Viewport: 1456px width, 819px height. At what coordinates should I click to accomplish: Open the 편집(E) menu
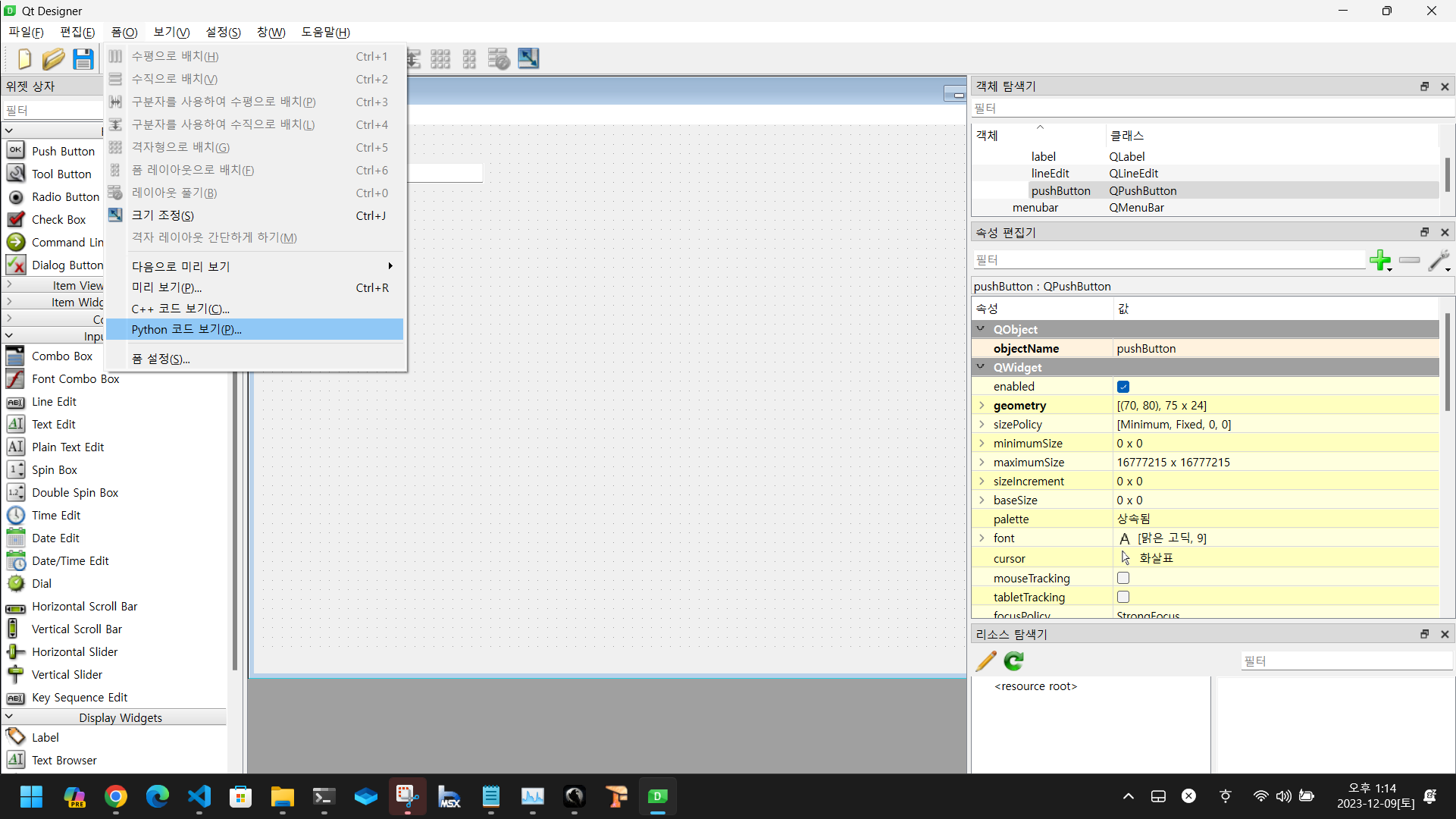pos(77,32)
